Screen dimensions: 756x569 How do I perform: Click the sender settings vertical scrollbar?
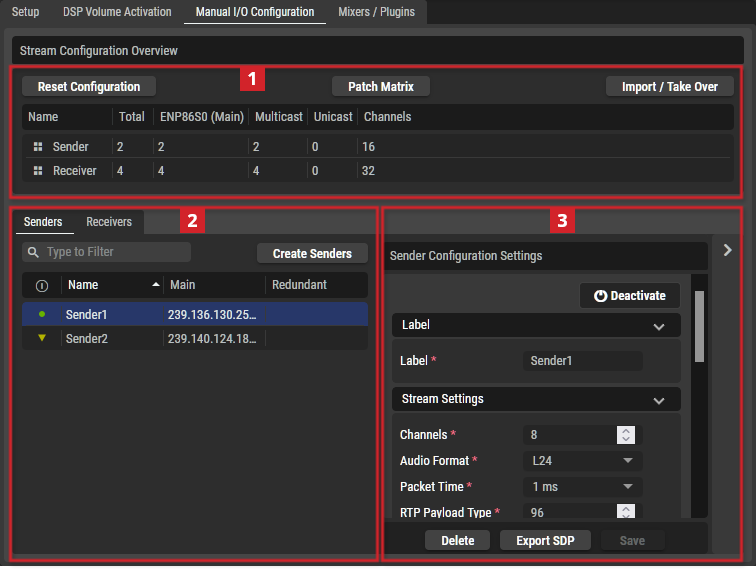tap(699, 326)
